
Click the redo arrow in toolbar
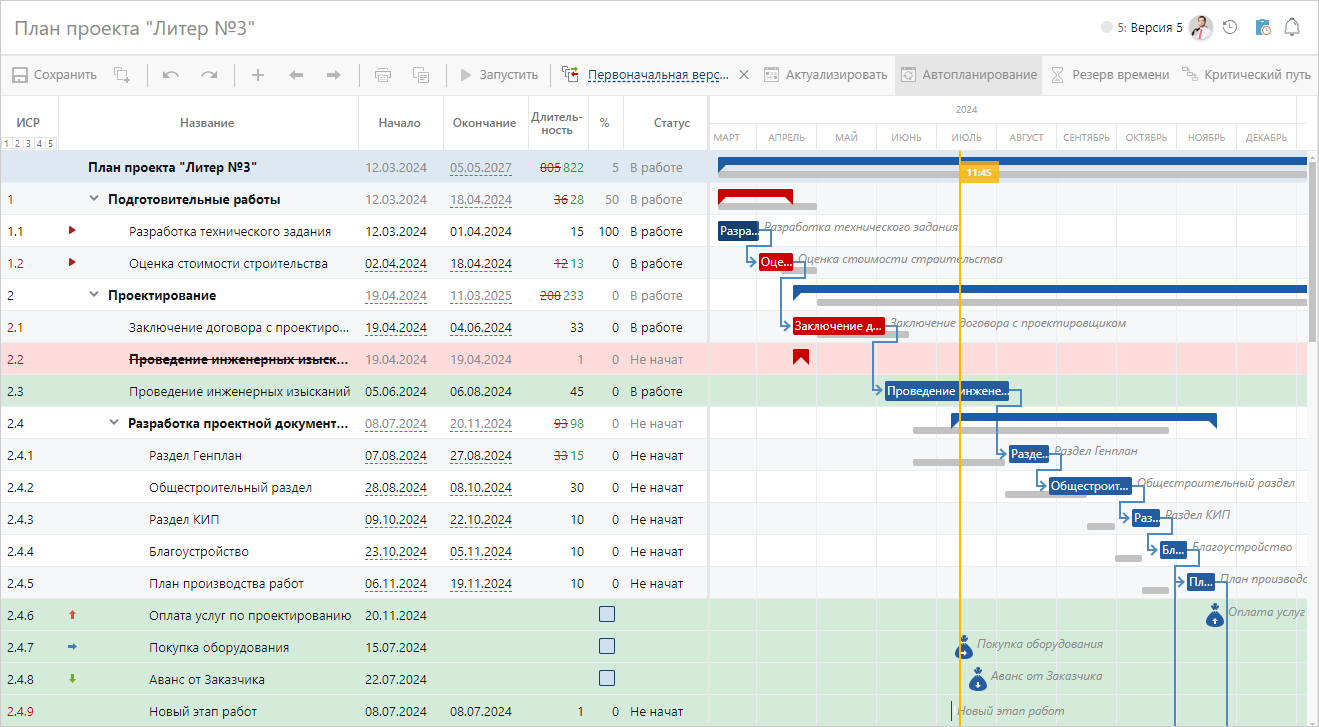(209, 75)
